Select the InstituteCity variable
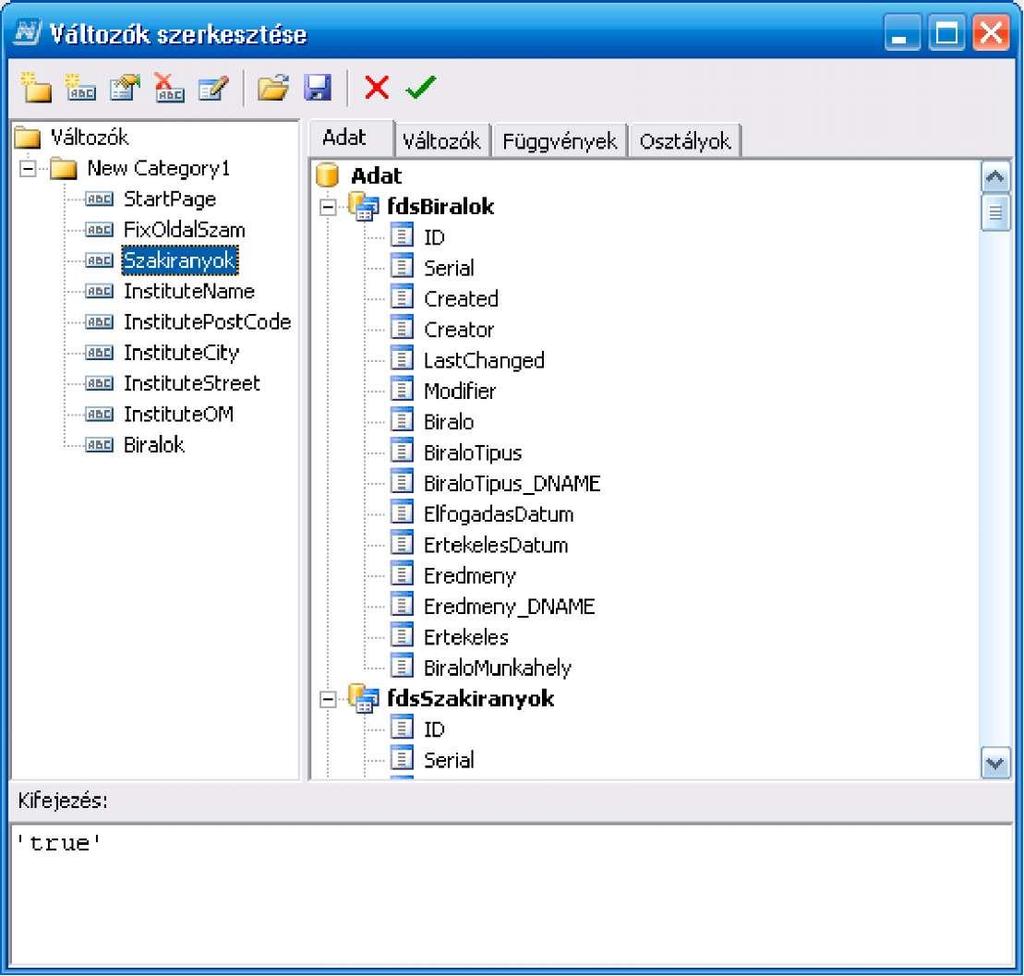1024x976 pixels. point(182,353)
